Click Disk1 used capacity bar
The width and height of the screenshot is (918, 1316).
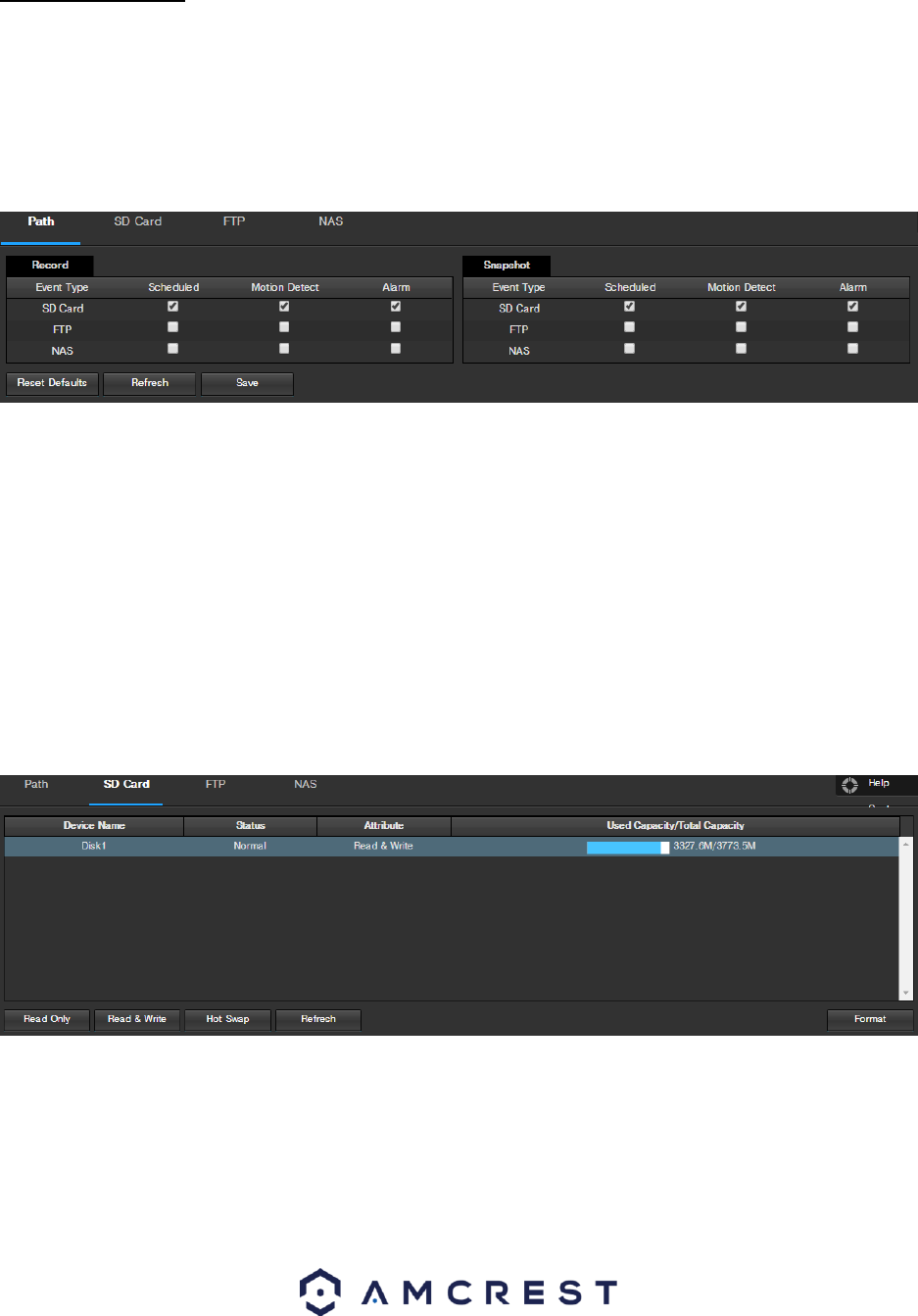(x=628, y=847)
